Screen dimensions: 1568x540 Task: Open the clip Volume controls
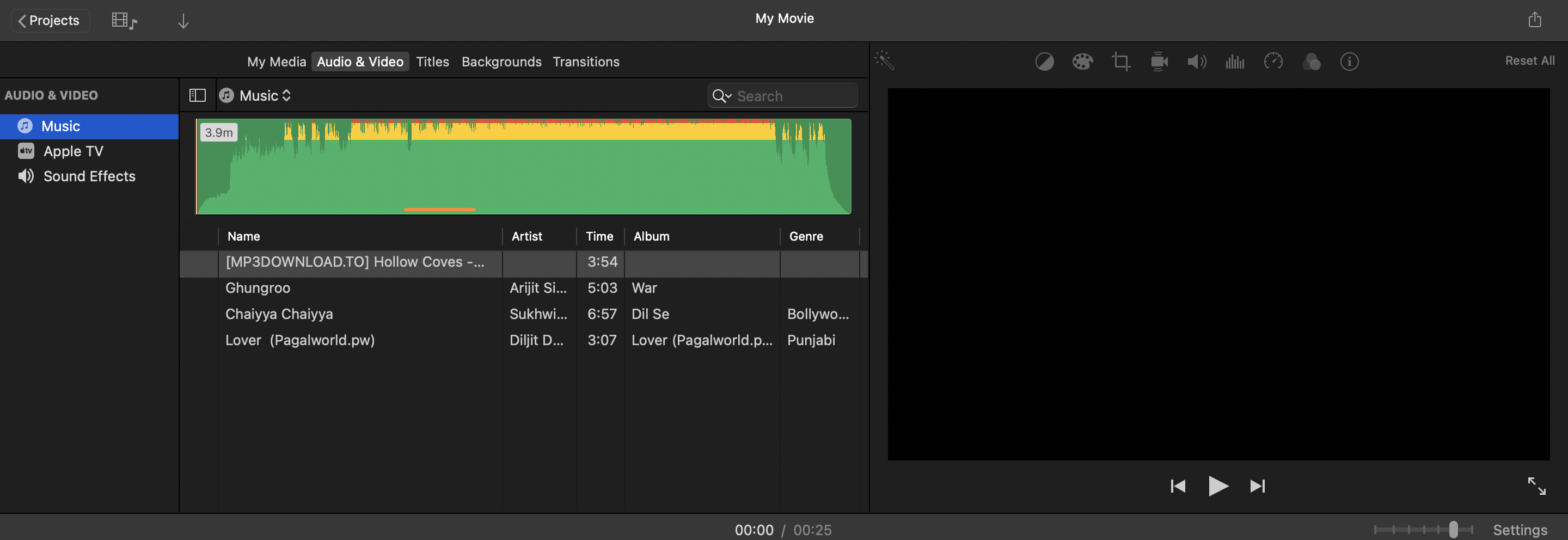[1197, 61]
